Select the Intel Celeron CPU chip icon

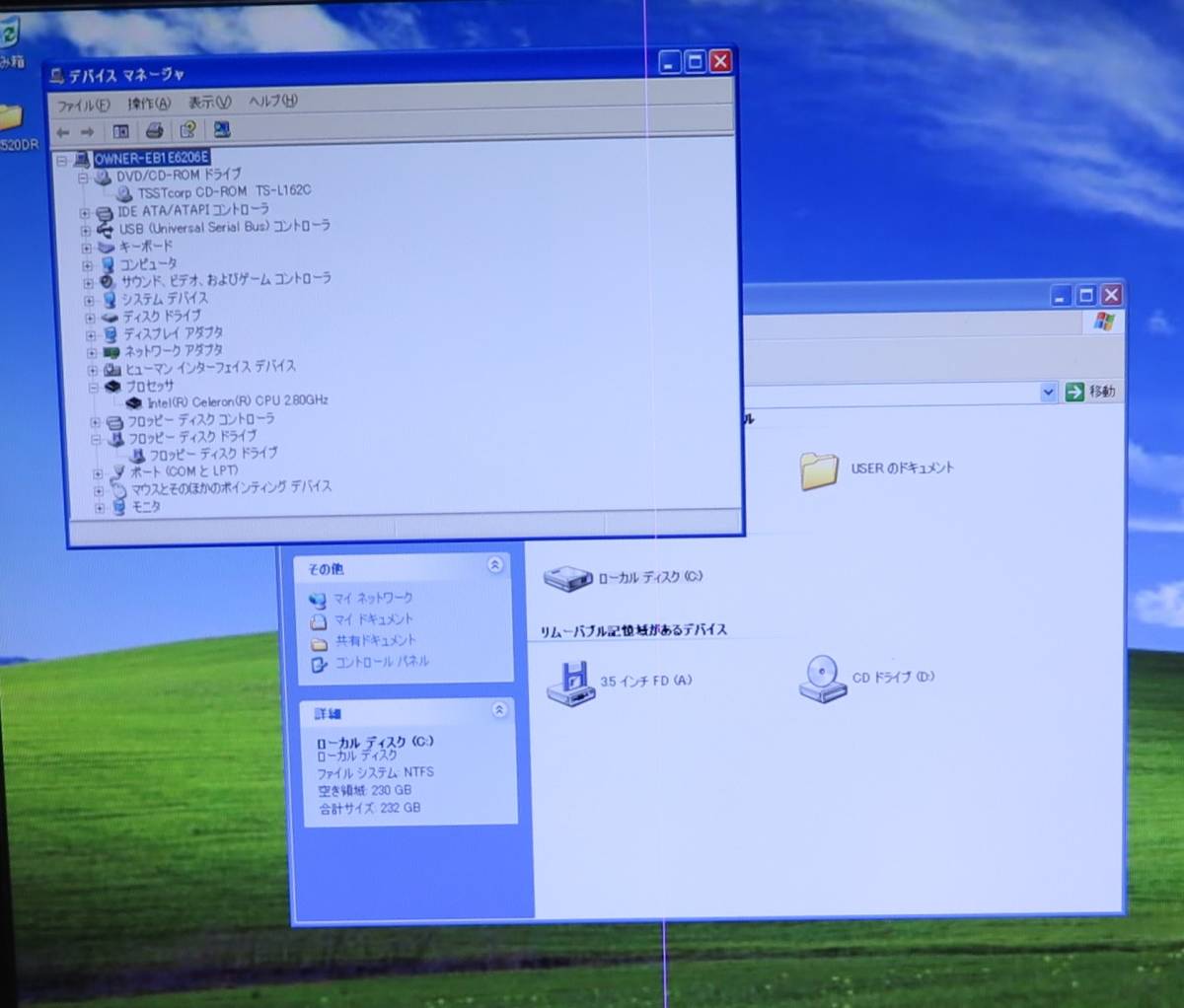tap(134, 403)
